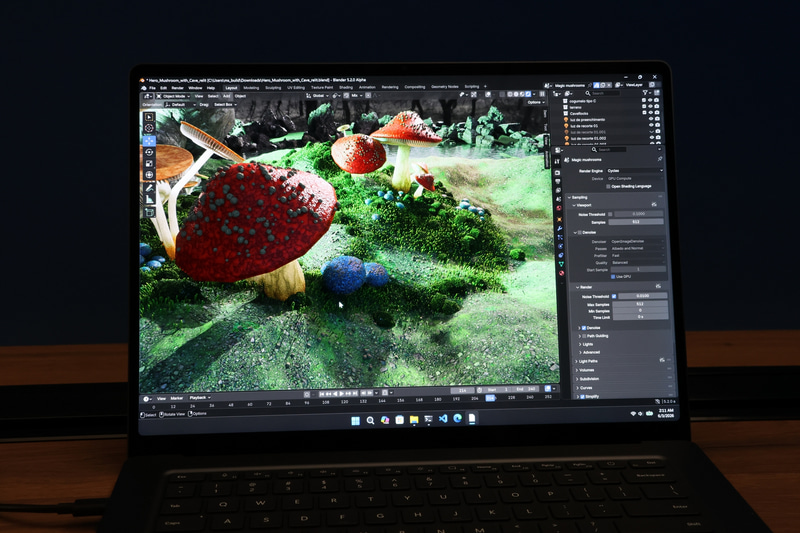The width and height of the screenshot is (800, 533).
Task: Open Global transform orientation dropdown
Action: tap(317, 96)
